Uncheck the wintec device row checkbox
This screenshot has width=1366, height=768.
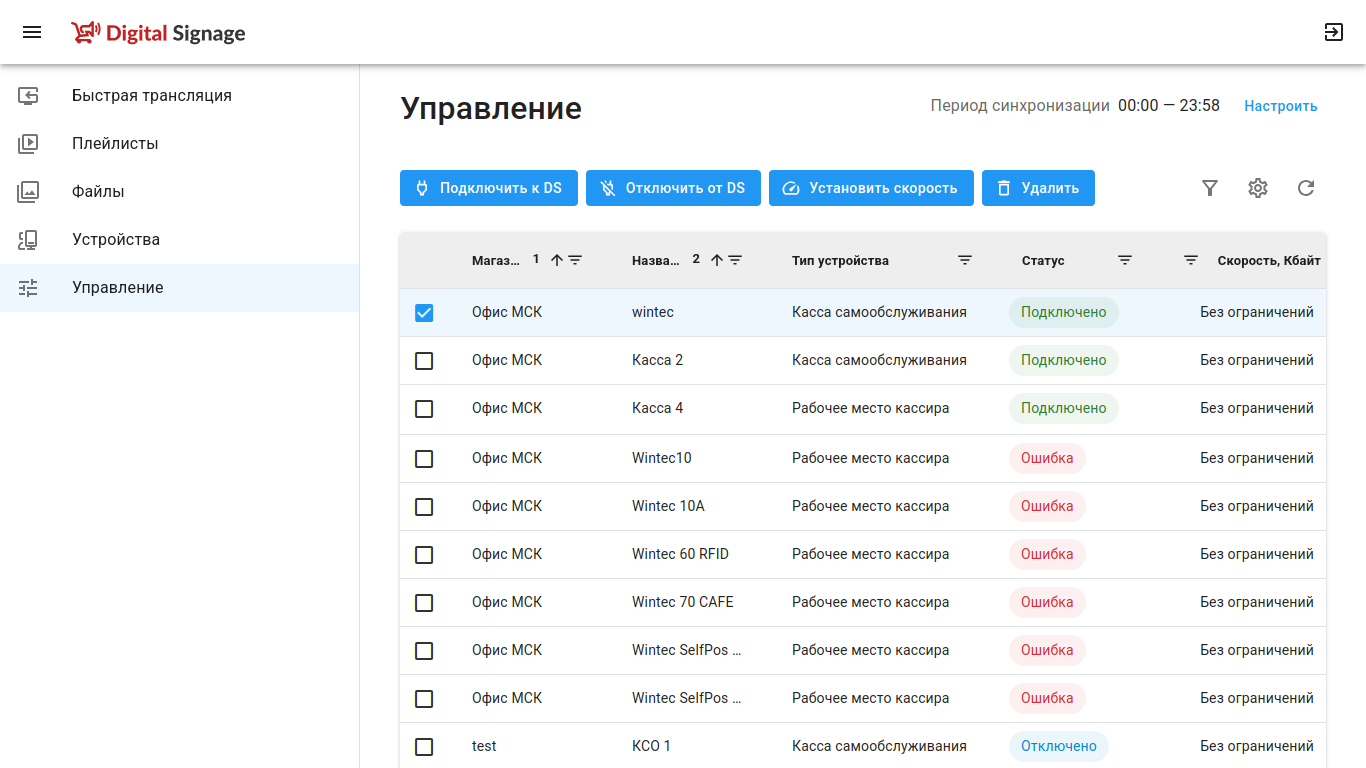click(424, 313)
